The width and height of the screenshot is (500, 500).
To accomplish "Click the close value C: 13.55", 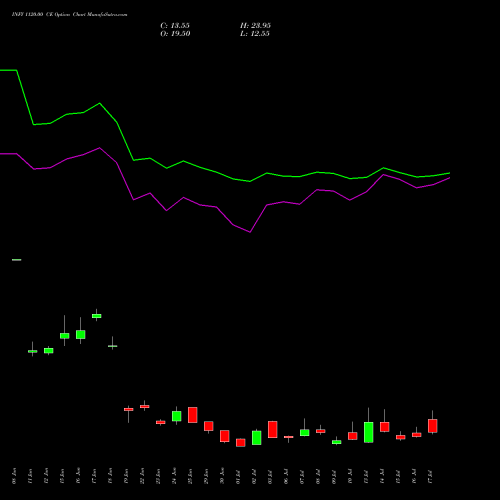I will (175, 26).
